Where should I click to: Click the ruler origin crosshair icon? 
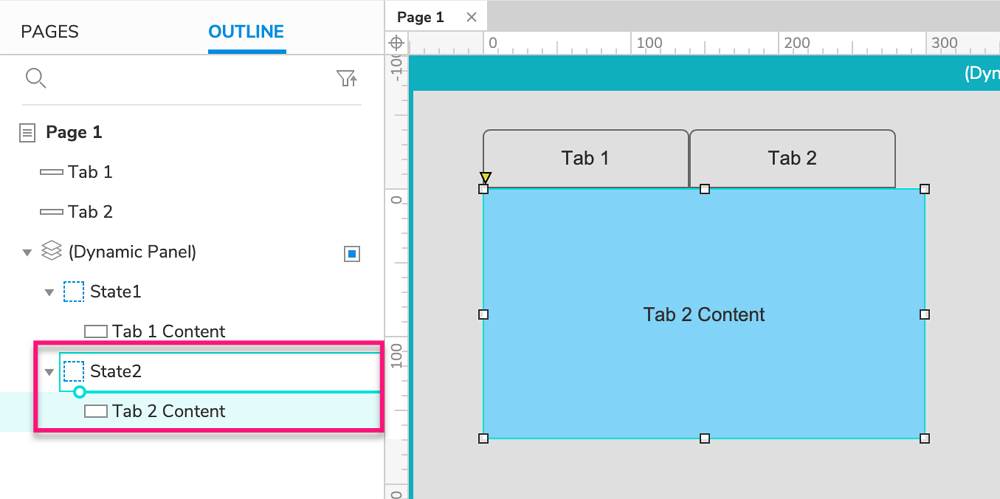pos(397,43)
